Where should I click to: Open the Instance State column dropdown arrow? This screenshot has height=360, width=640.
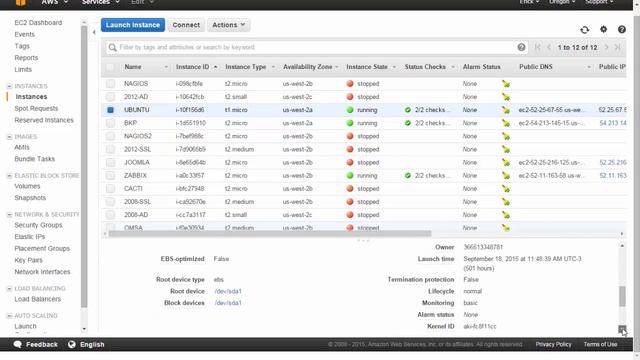[x=394, y=67]
